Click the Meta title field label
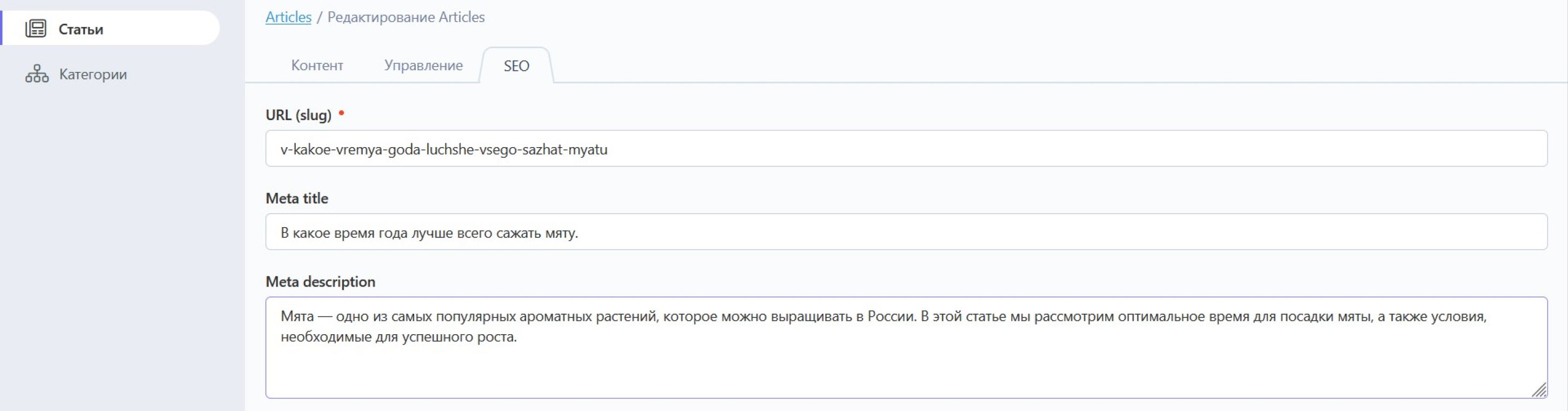The height and width of the screenshot is (411, 1568). tap(296, 198)
